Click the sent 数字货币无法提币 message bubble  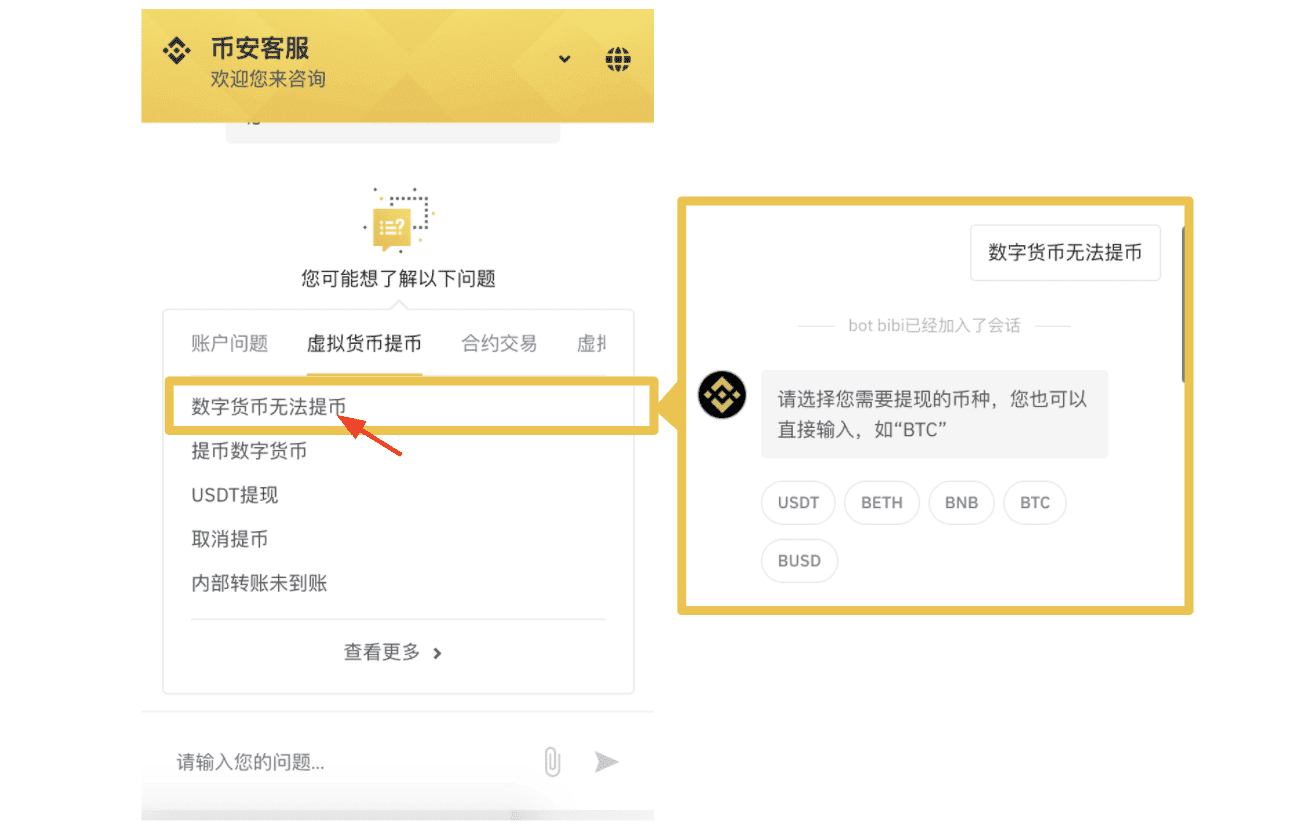(x=1065, y=253)
